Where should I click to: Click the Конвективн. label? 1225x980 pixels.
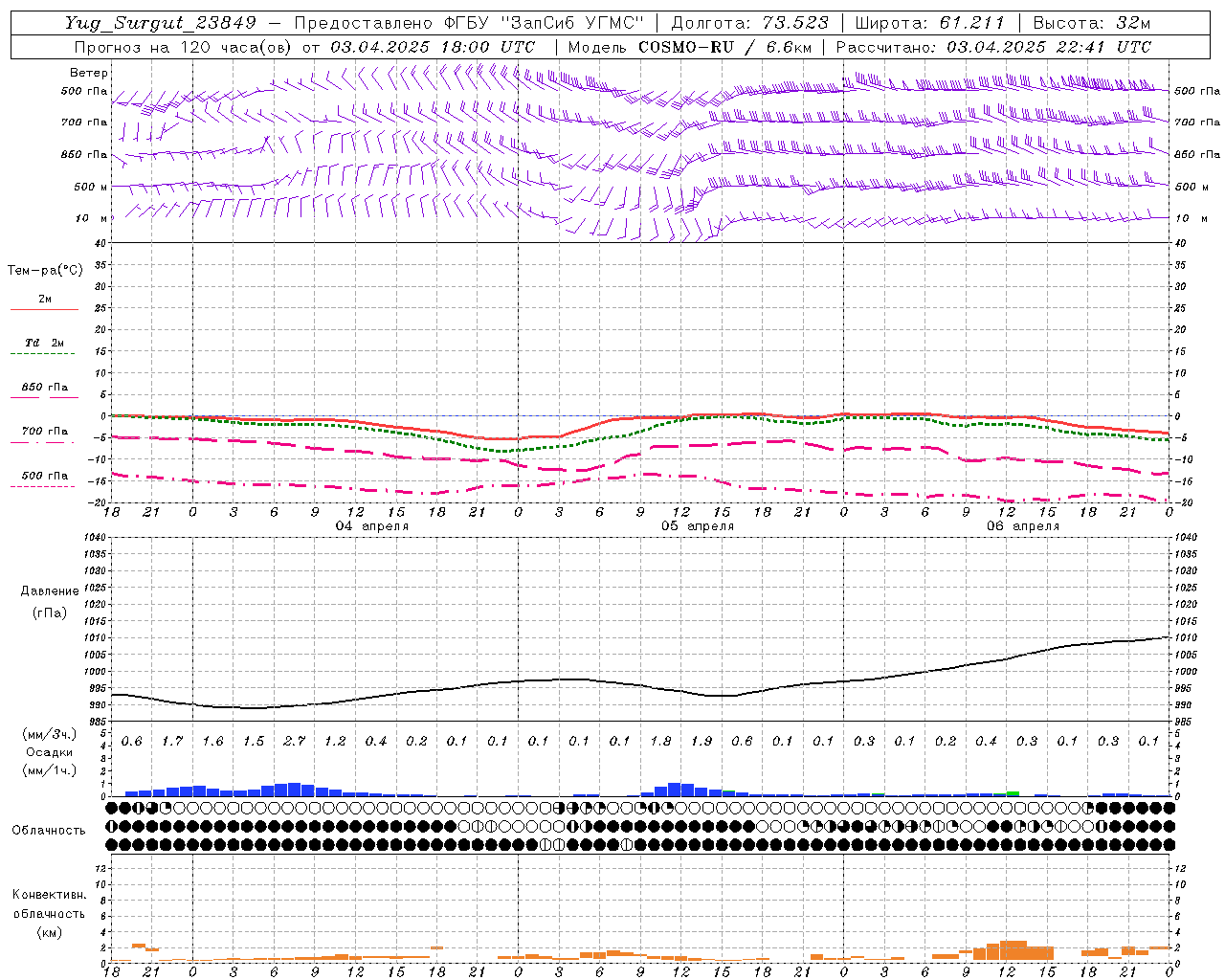tap(49, 895)
